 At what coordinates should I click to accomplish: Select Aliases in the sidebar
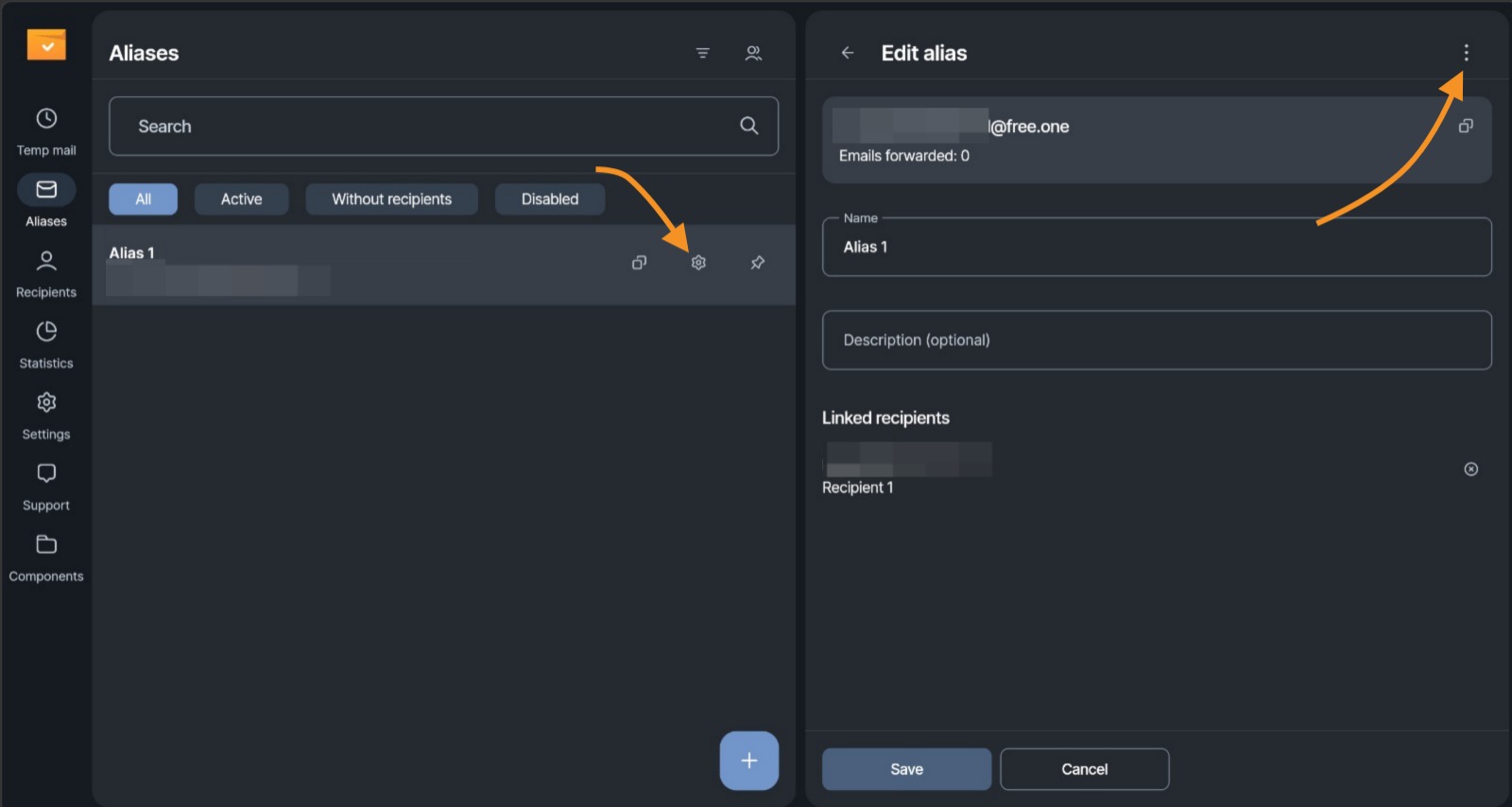click(46, 202)
